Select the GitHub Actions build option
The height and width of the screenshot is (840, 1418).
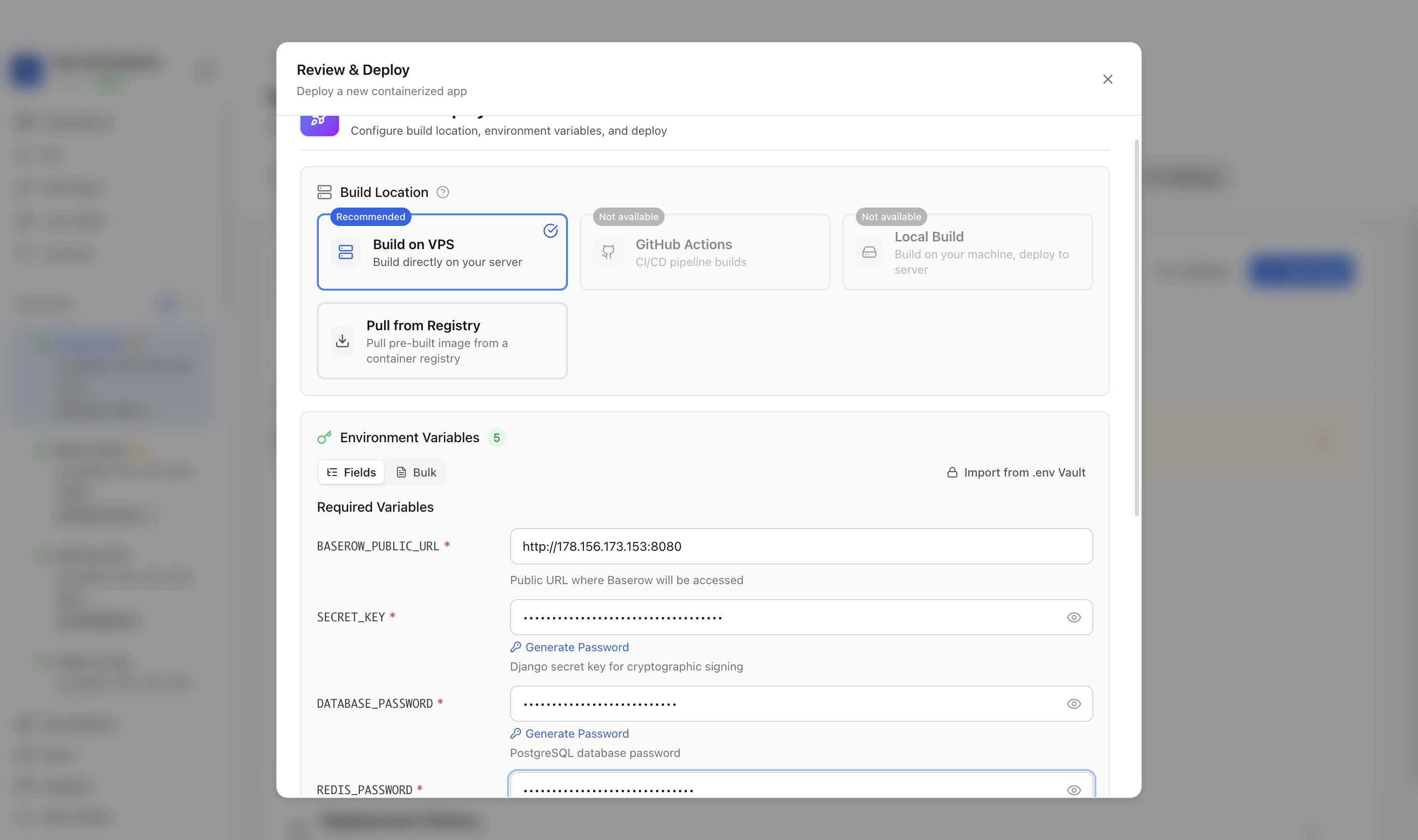(705, 252)
